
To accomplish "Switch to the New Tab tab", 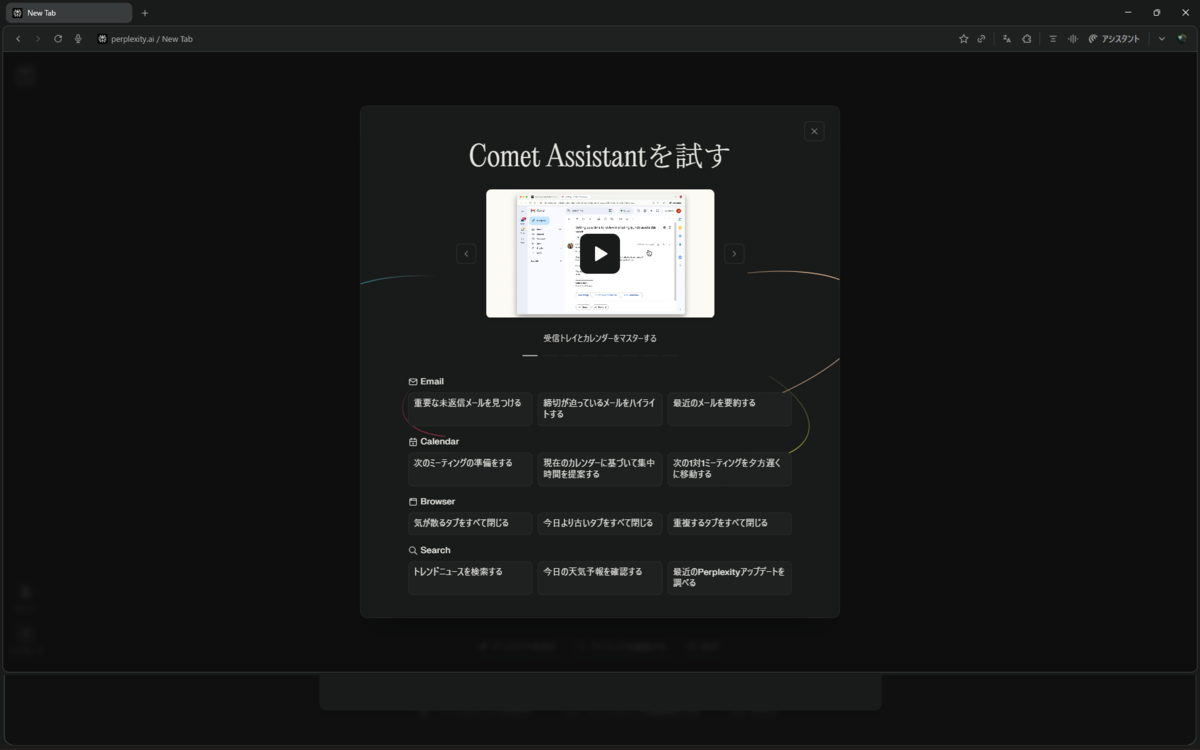I will (x=68, y=12).
